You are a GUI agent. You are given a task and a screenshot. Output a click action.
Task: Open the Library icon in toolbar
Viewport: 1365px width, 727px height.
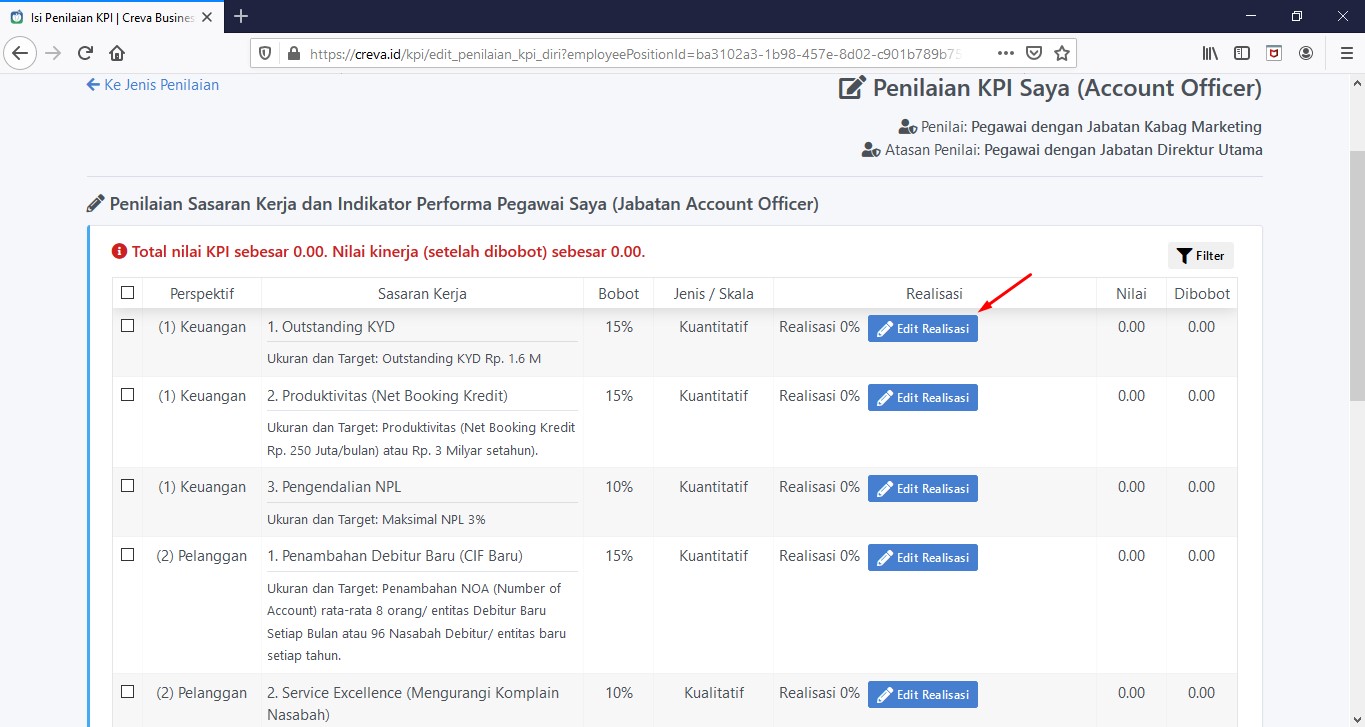(1210, 53)
